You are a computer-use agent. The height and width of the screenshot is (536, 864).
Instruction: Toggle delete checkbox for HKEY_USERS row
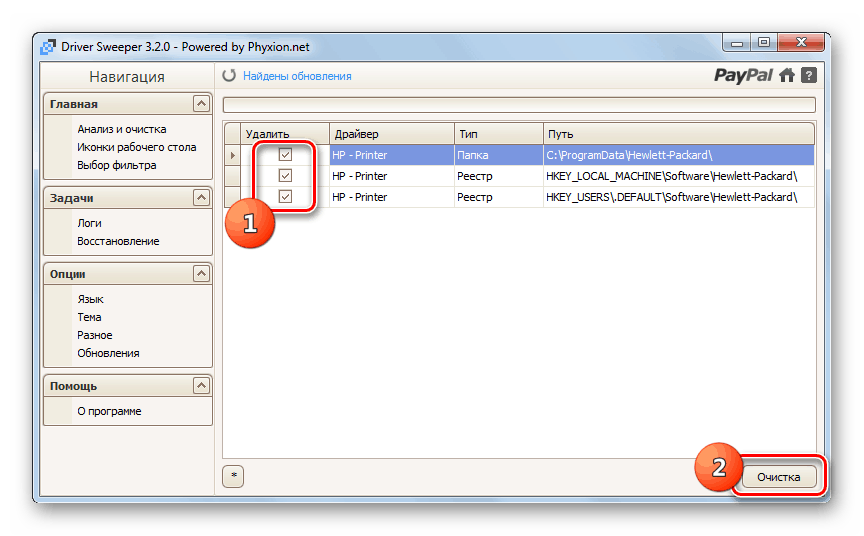285,197
